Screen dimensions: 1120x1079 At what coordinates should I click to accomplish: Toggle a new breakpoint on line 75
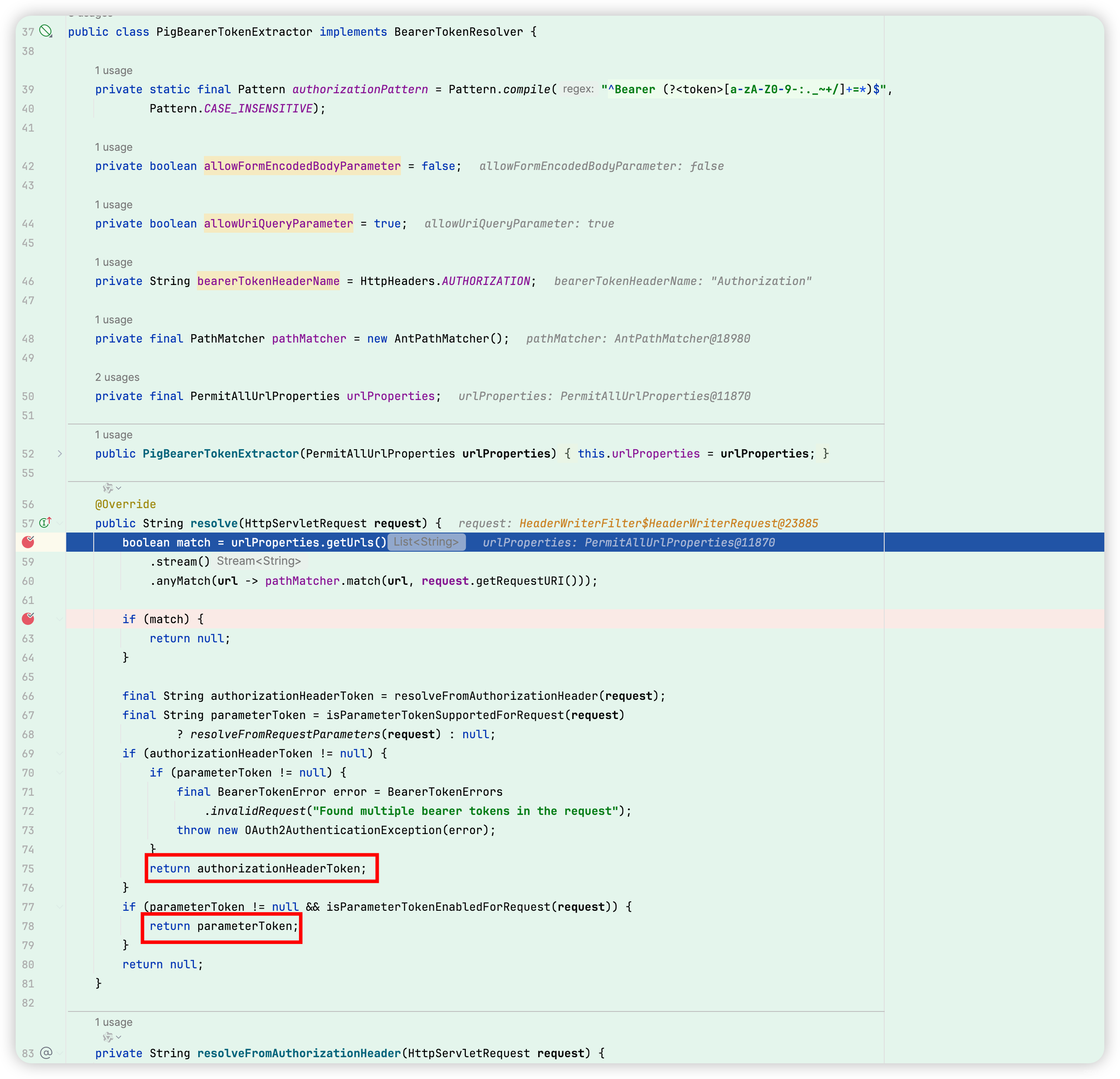pyautogui.click(x=28, y=869)
